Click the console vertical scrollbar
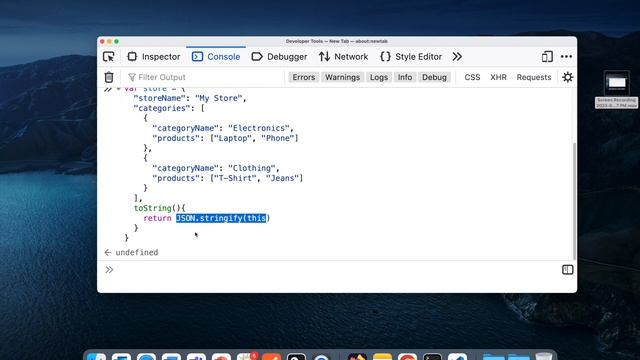 pyautogui.click(x=575, y=201)
